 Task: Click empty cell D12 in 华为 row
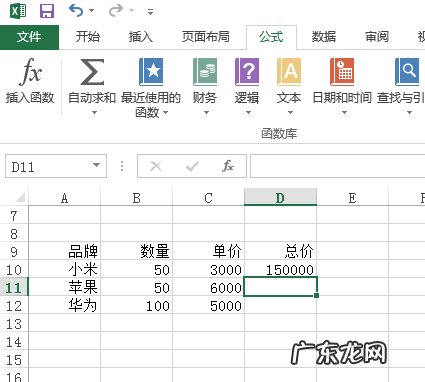pyautogui.click(x=280, y=305)
